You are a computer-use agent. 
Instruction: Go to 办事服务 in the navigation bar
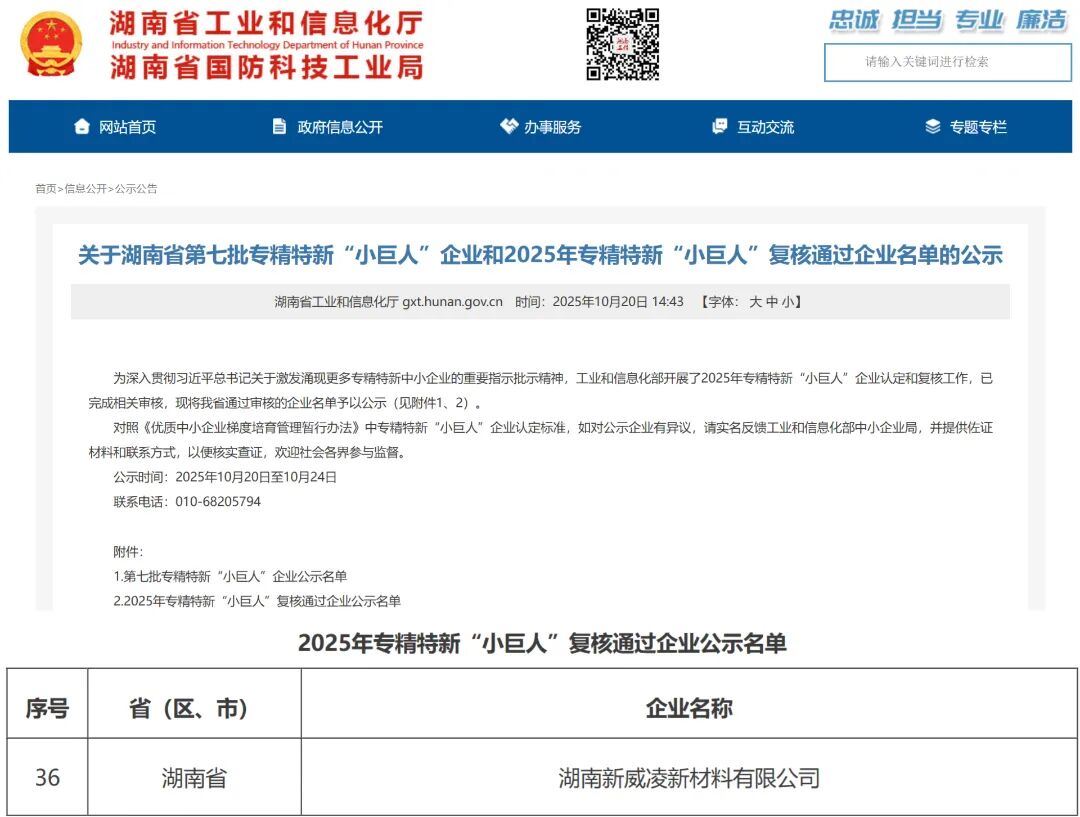(x=552, y=127)
